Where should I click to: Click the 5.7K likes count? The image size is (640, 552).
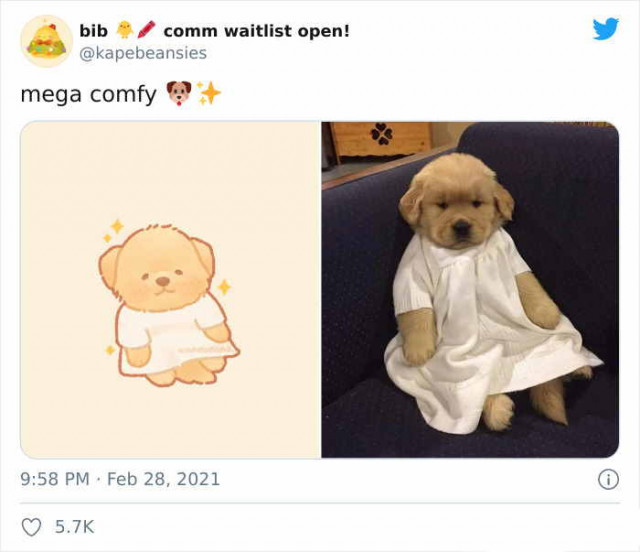(74, 527)
